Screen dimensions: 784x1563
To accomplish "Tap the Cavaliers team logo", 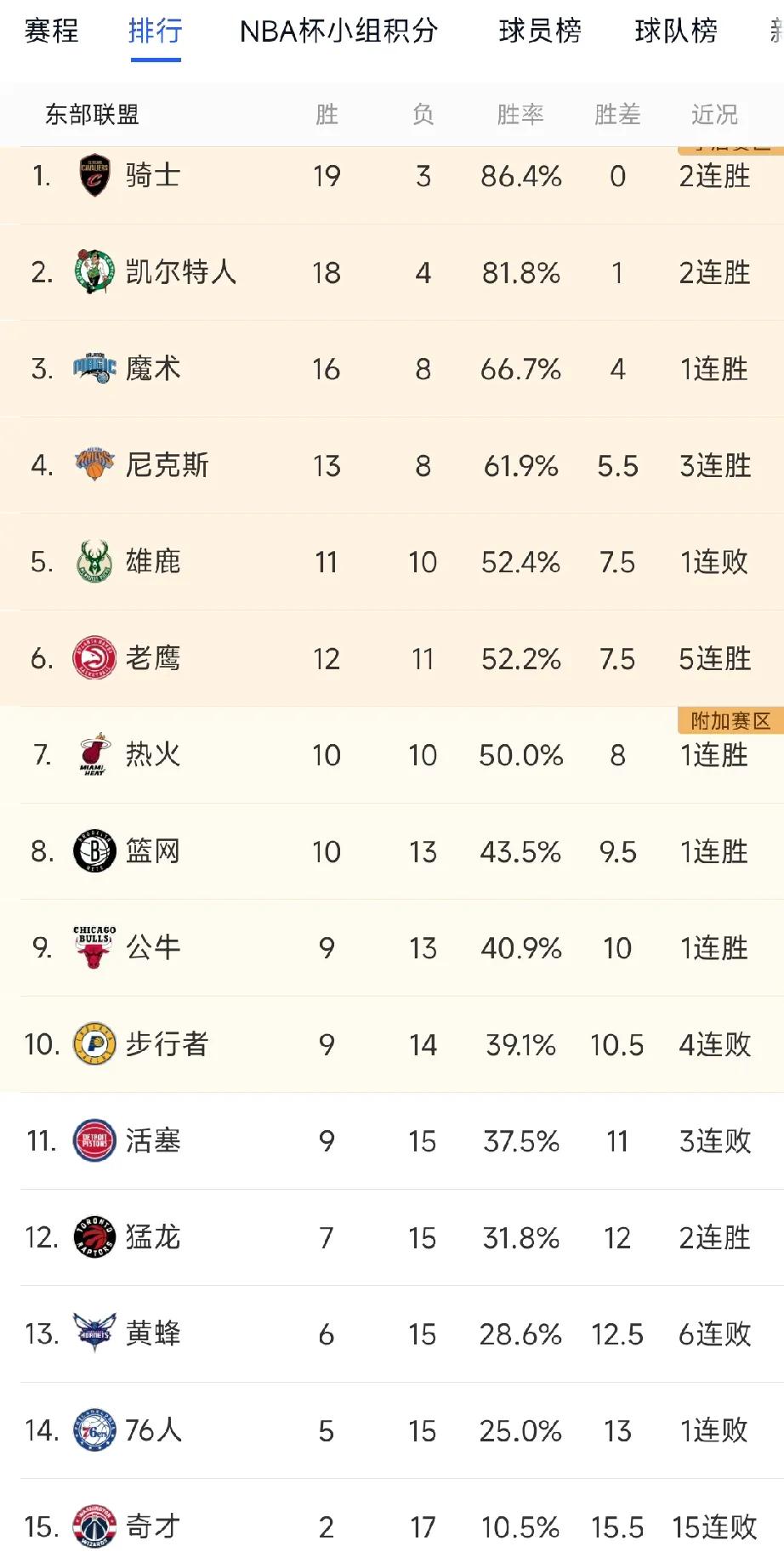I will pyautogui.click(x=94, y=175).
